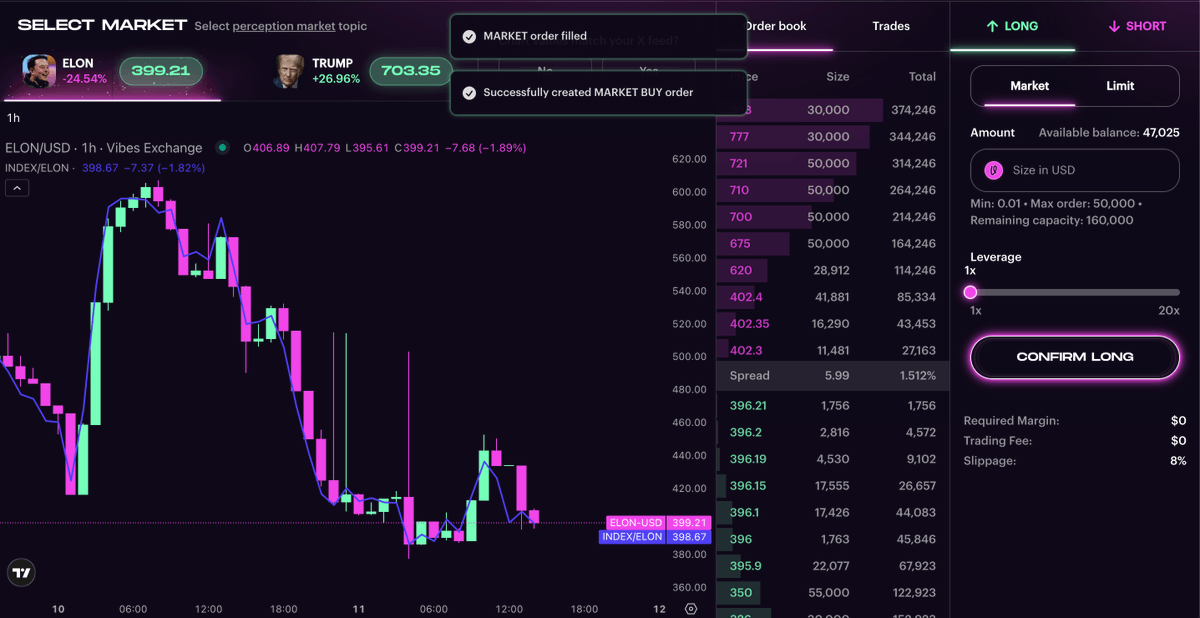1200x618 pixels.
Task: Click the Slippage 8% value
Action: [1178, 461]
